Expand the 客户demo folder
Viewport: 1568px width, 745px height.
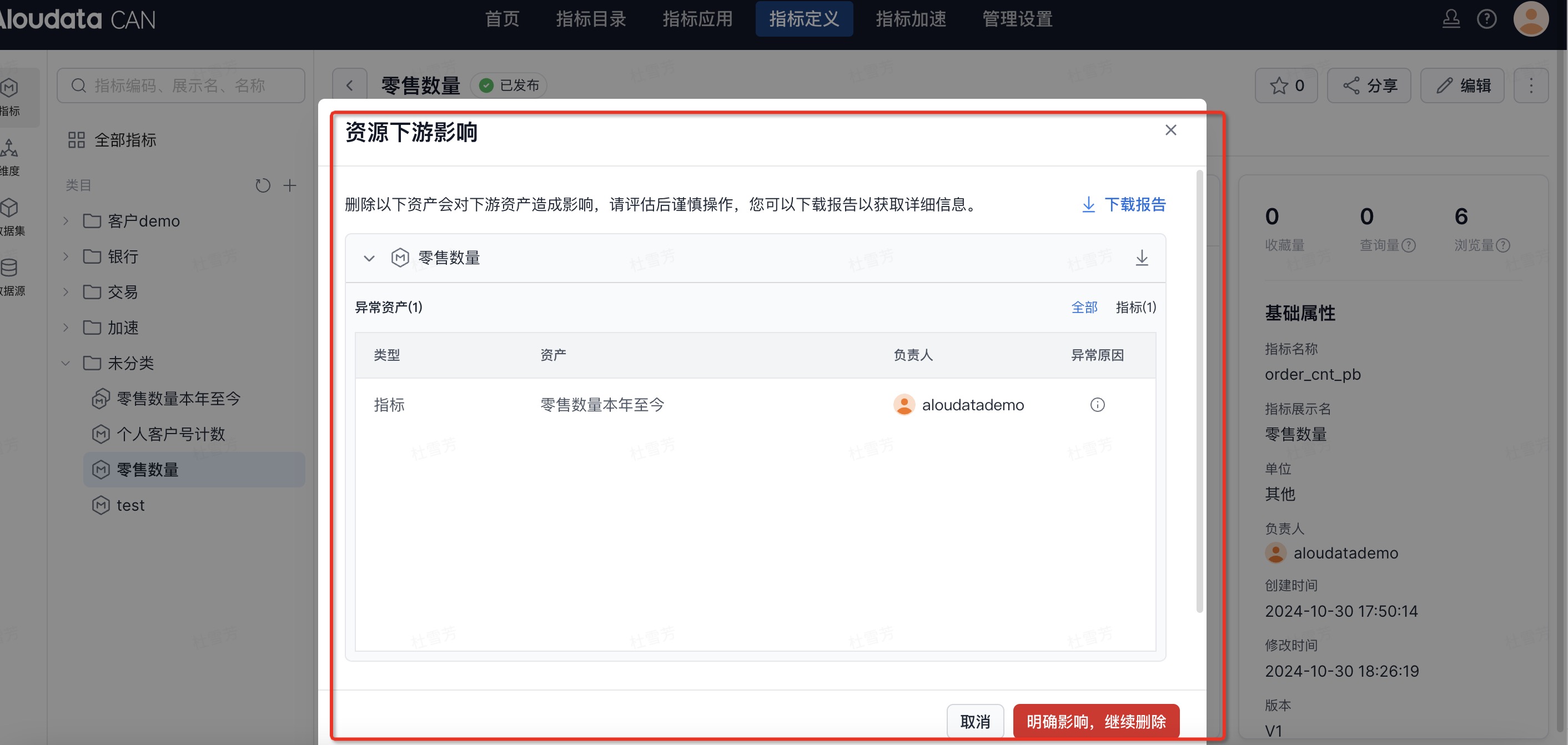[x=66, y=220]
